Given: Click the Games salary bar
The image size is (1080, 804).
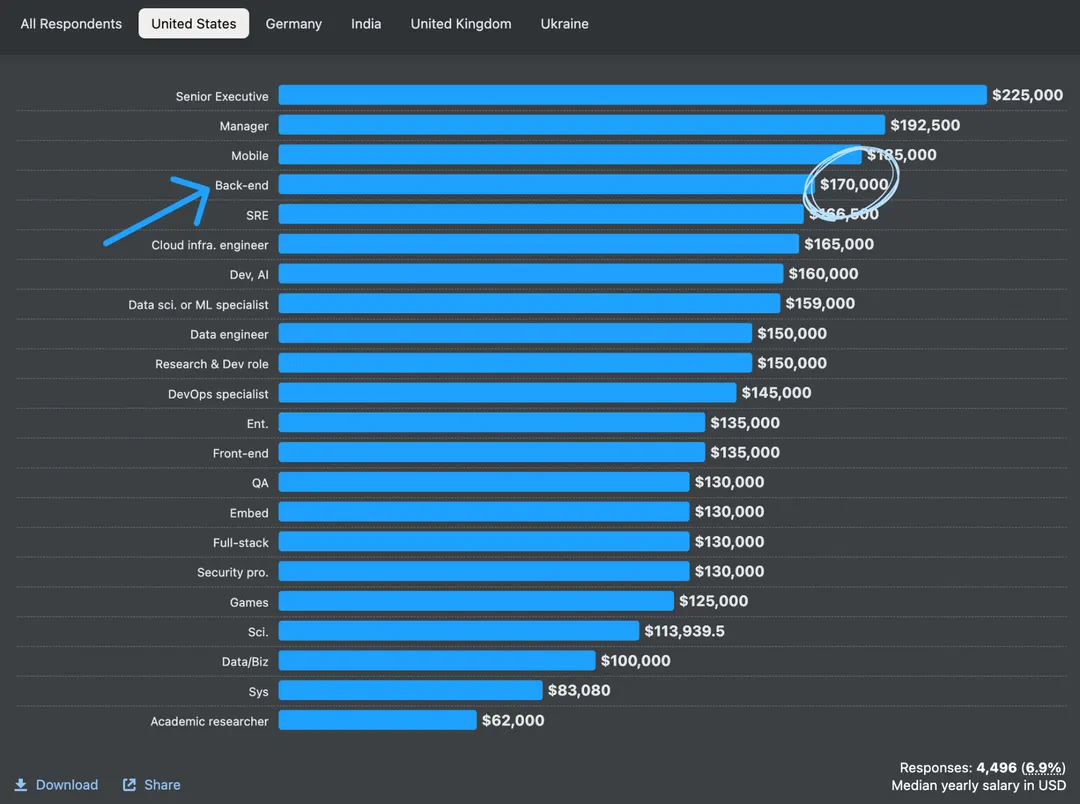Looking at the screenshot, I should (476, 601).
